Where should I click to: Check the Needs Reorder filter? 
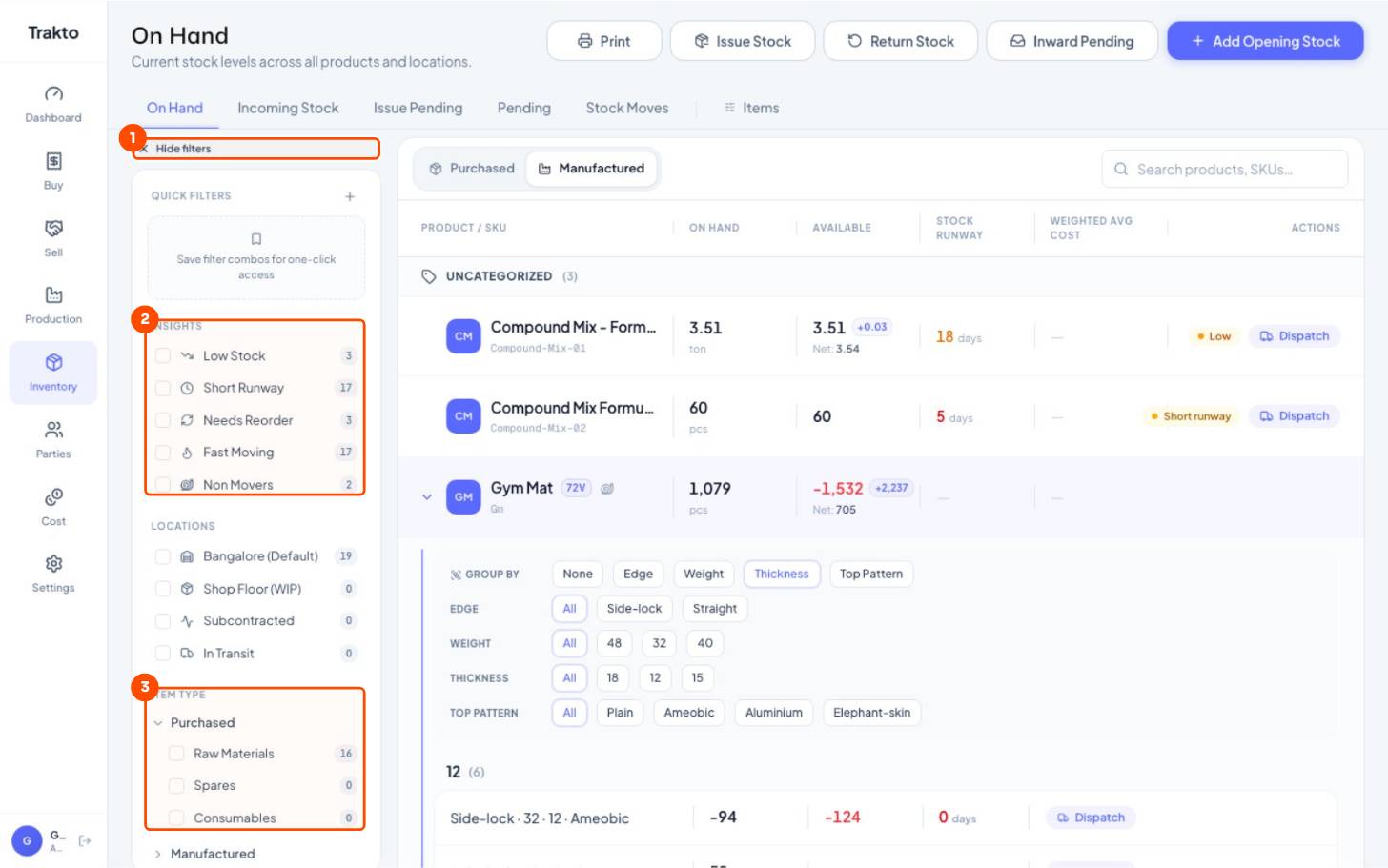point(163,420)
